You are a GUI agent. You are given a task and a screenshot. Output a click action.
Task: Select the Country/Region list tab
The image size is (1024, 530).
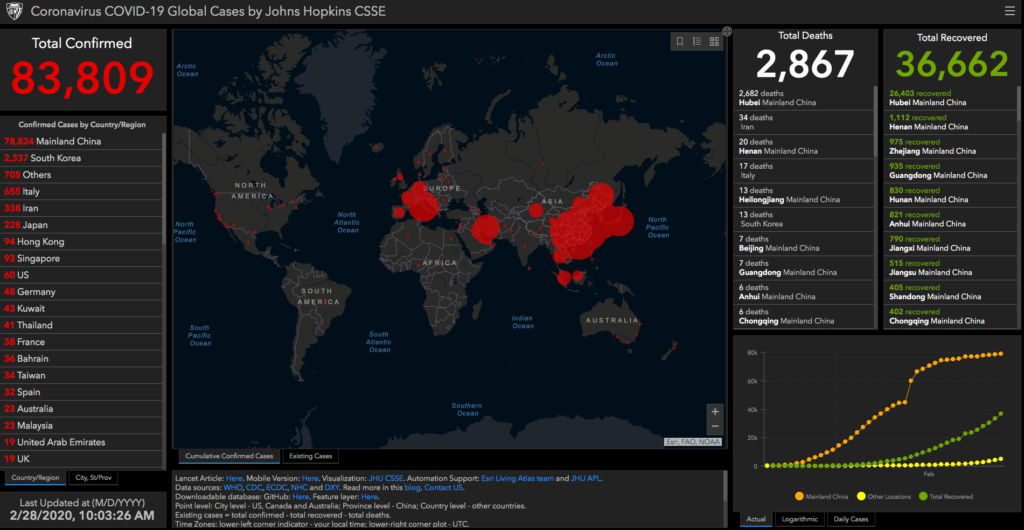35,478
